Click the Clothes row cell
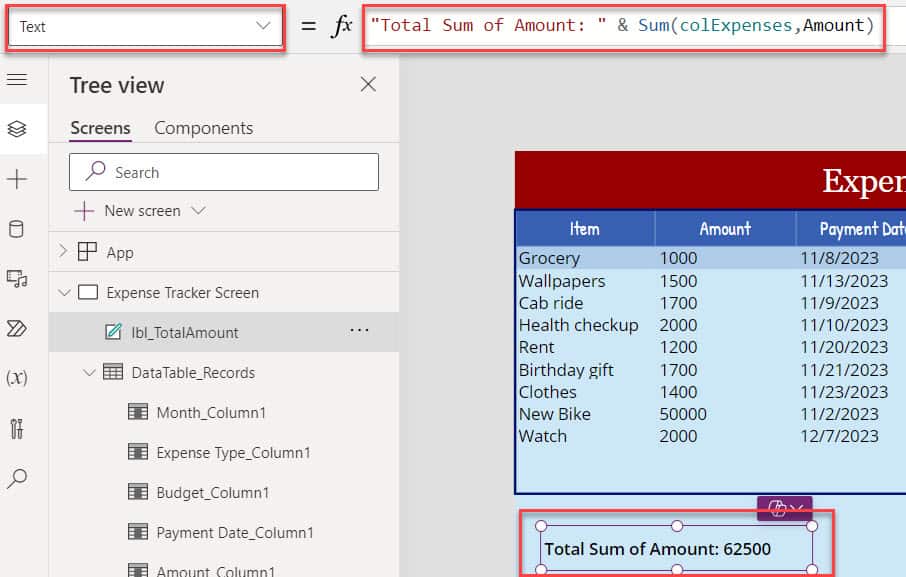This screenshot has width=906, height=577. point(547,392)
